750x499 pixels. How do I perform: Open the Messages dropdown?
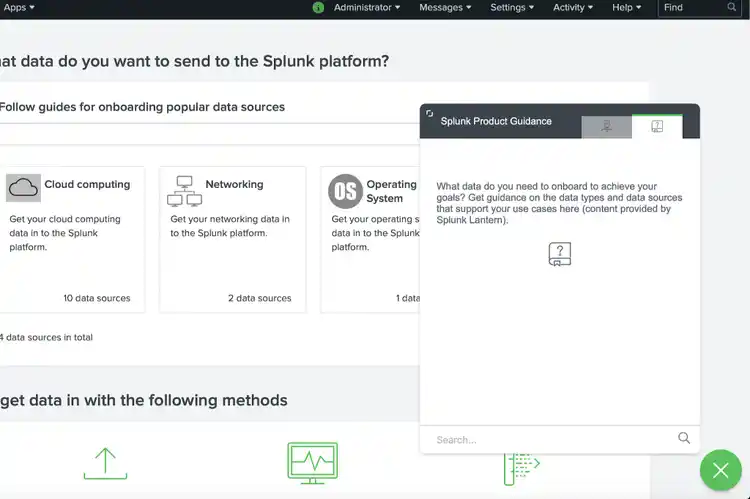tap(445, 7)
